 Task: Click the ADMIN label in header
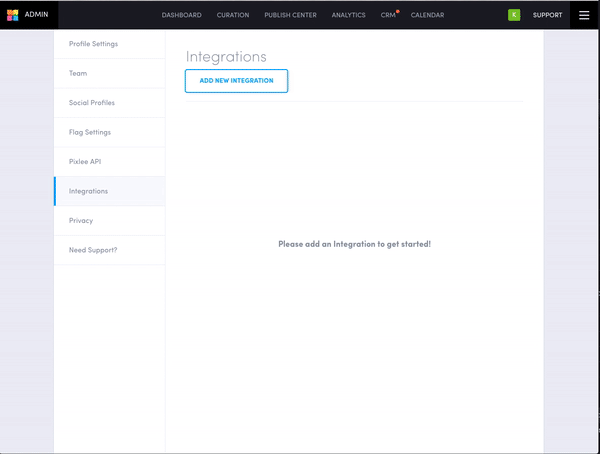36,15
